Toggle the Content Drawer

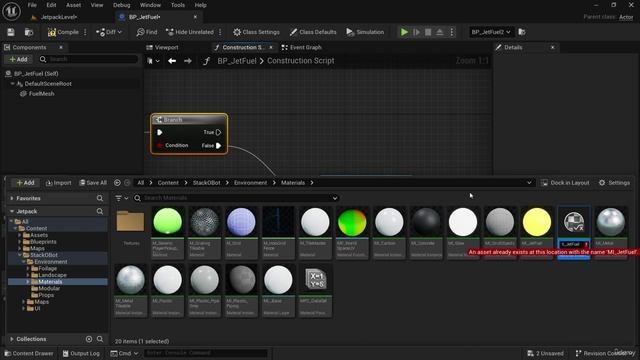29,353
